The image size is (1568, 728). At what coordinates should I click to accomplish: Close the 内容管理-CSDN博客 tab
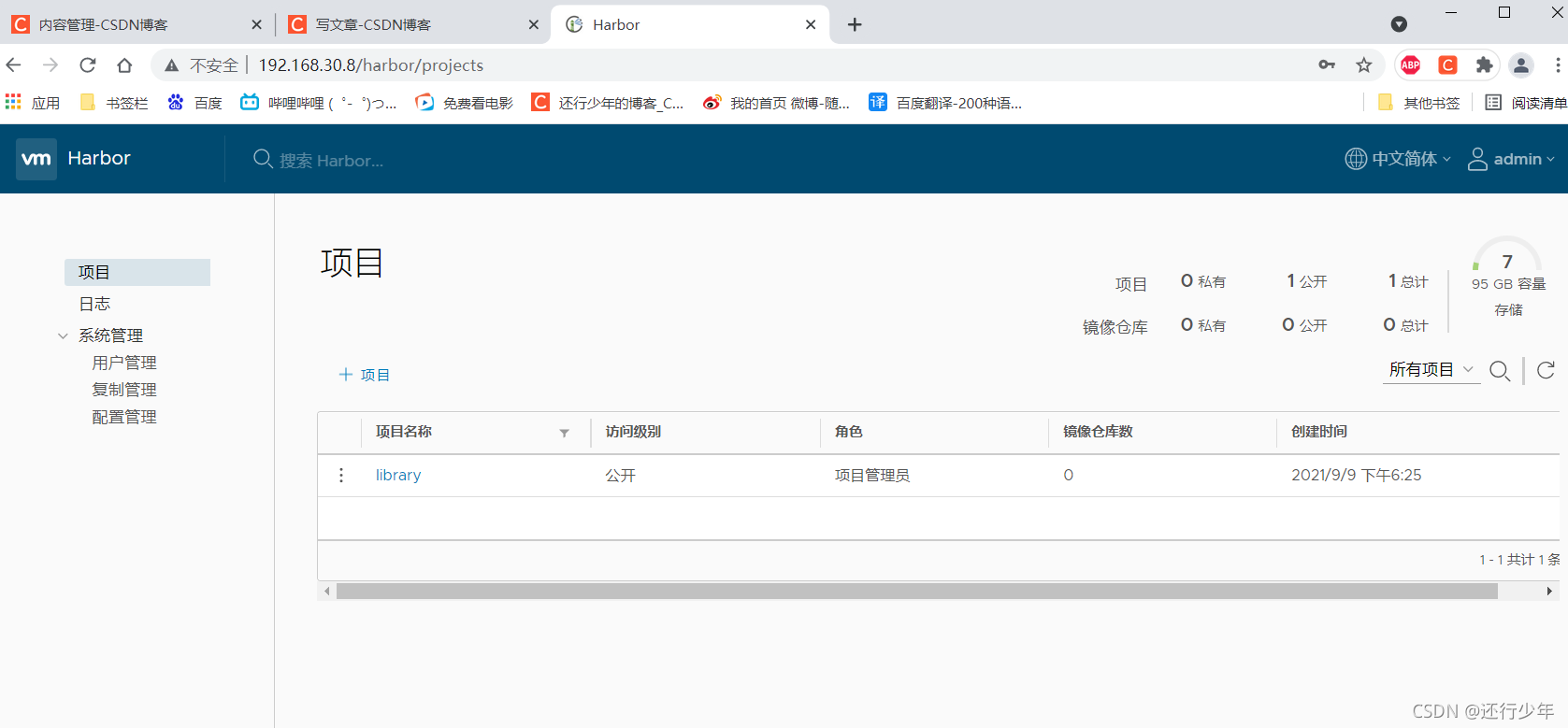coord(257,24)
